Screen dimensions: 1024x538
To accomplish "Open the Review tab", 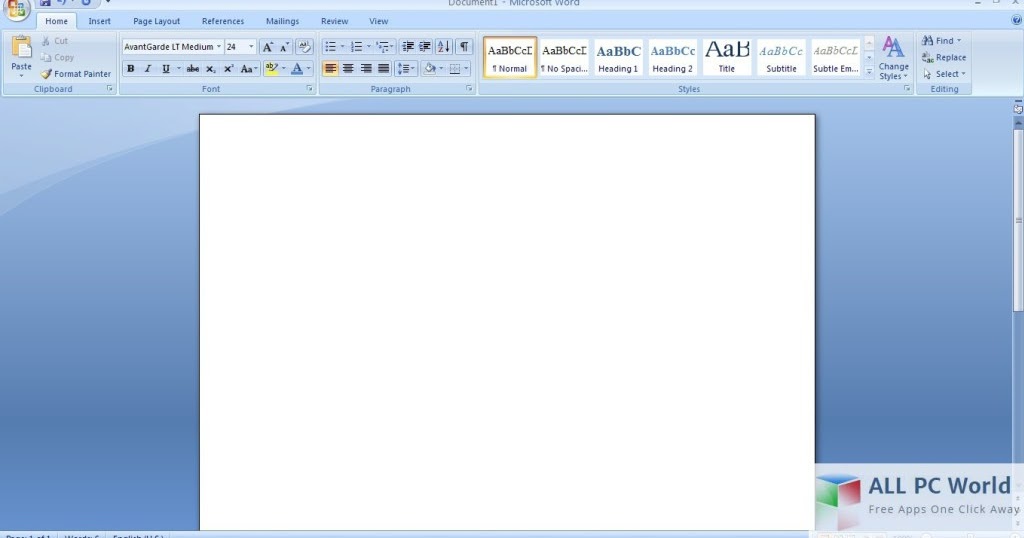I will (x=334, y=21).
